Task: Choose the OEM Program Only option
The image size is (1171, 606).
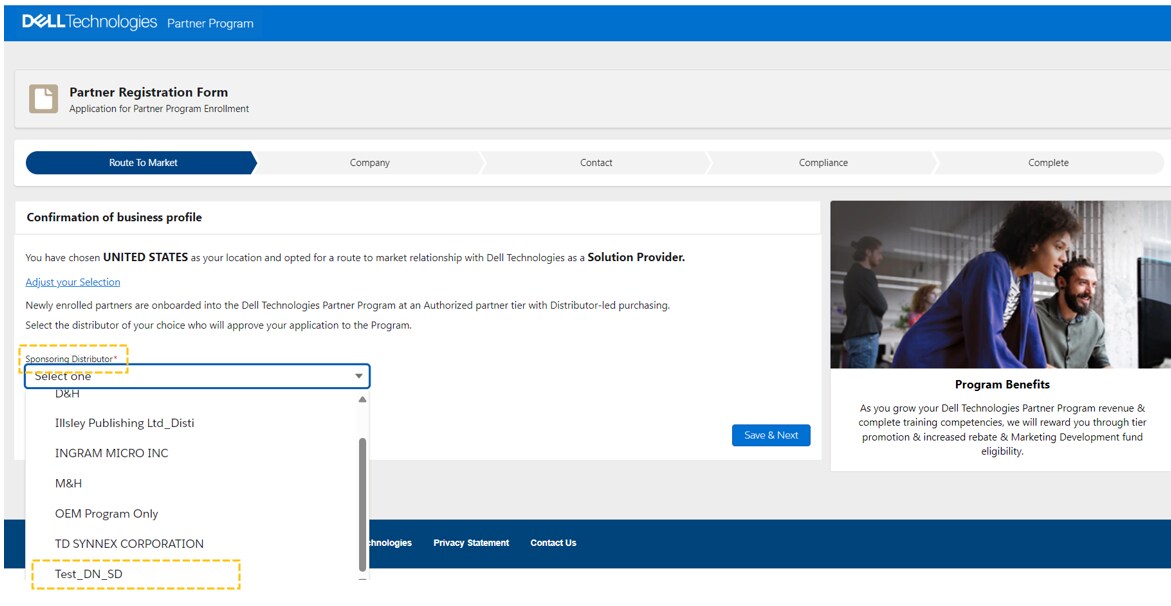Action: coord(107,514)
